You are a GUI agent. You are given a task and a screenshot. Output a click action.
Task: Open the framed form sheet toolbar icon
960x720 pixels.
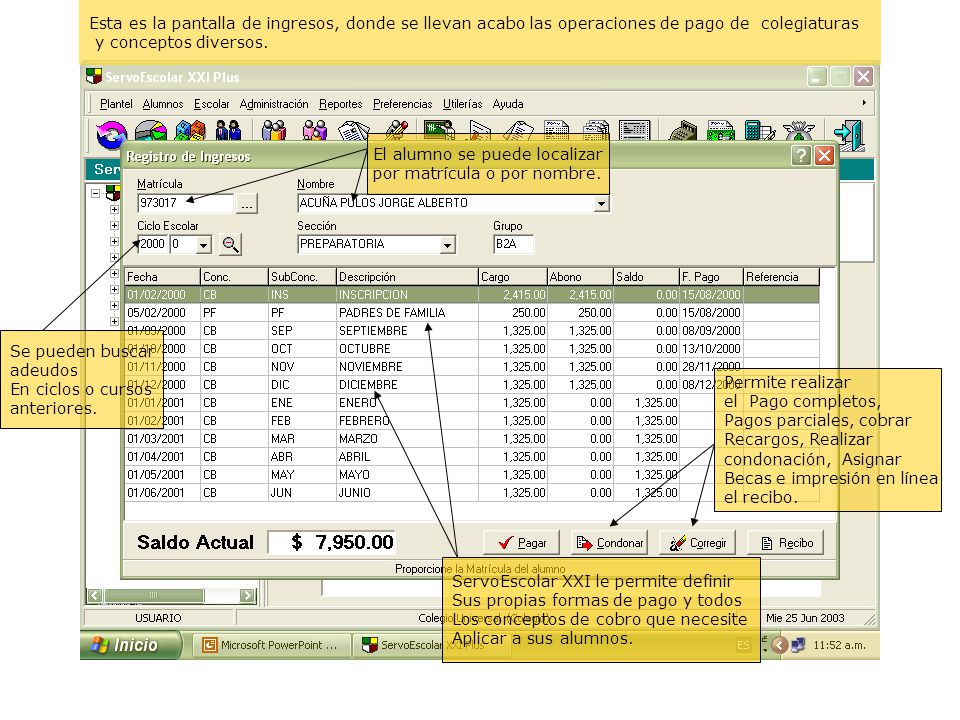634,130
